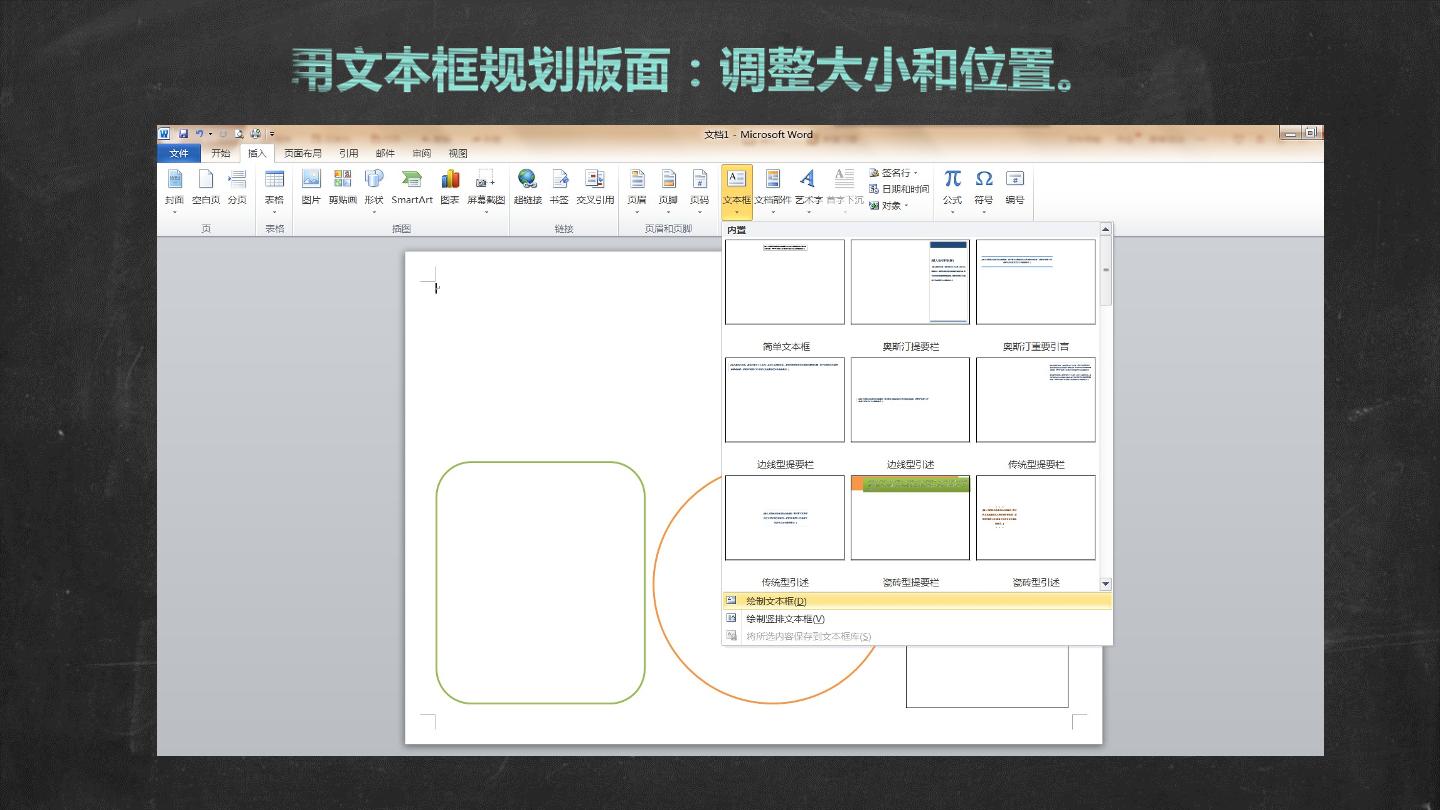Click the 首字下沉 drop cap icon
This screenshot has width=1440, height=810.
point(844,188)
